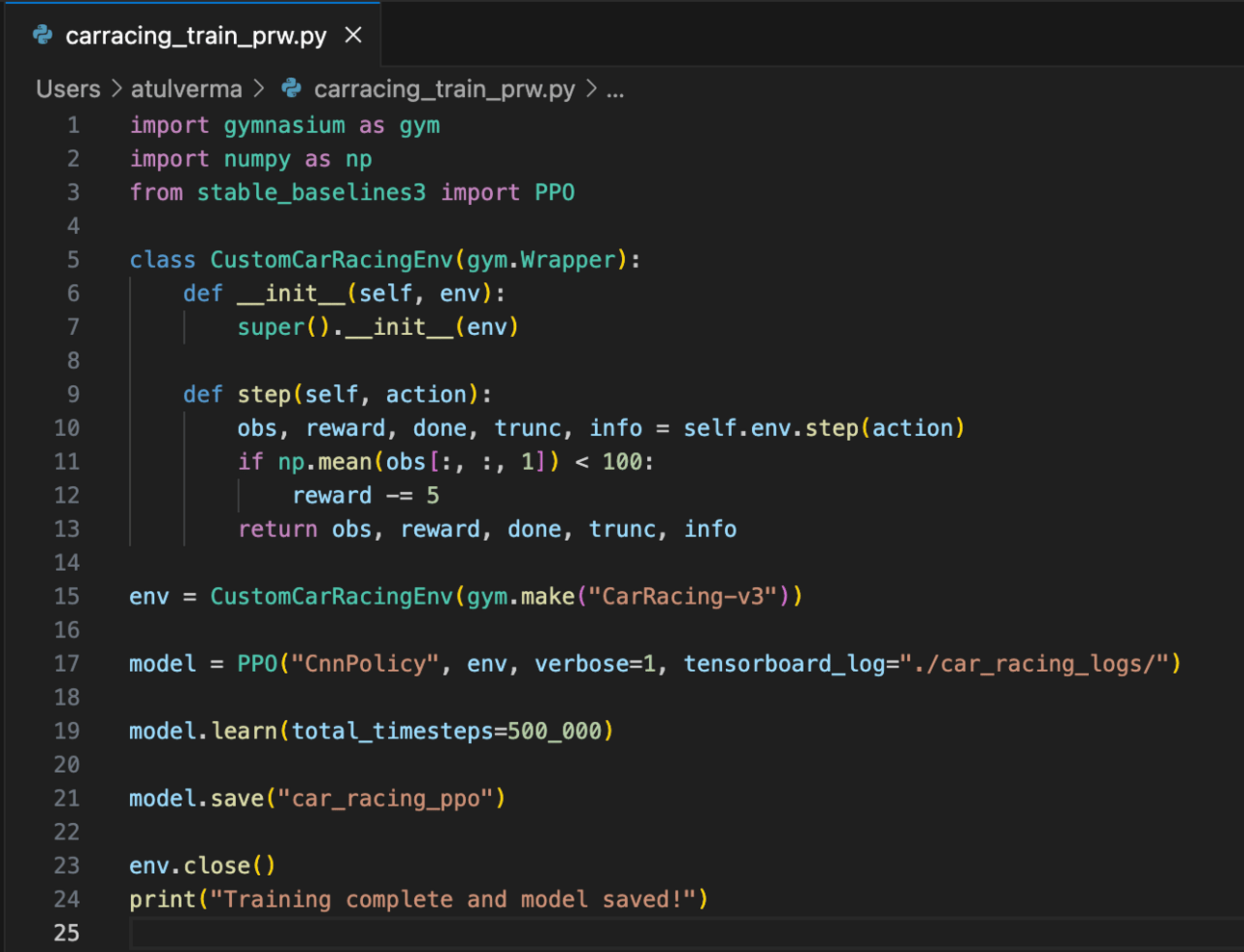Image resolution: width=1244 pixels, height=952 pixels.
Task: Click "verbose" argument on line 17
Action: (x=582, y=664)
